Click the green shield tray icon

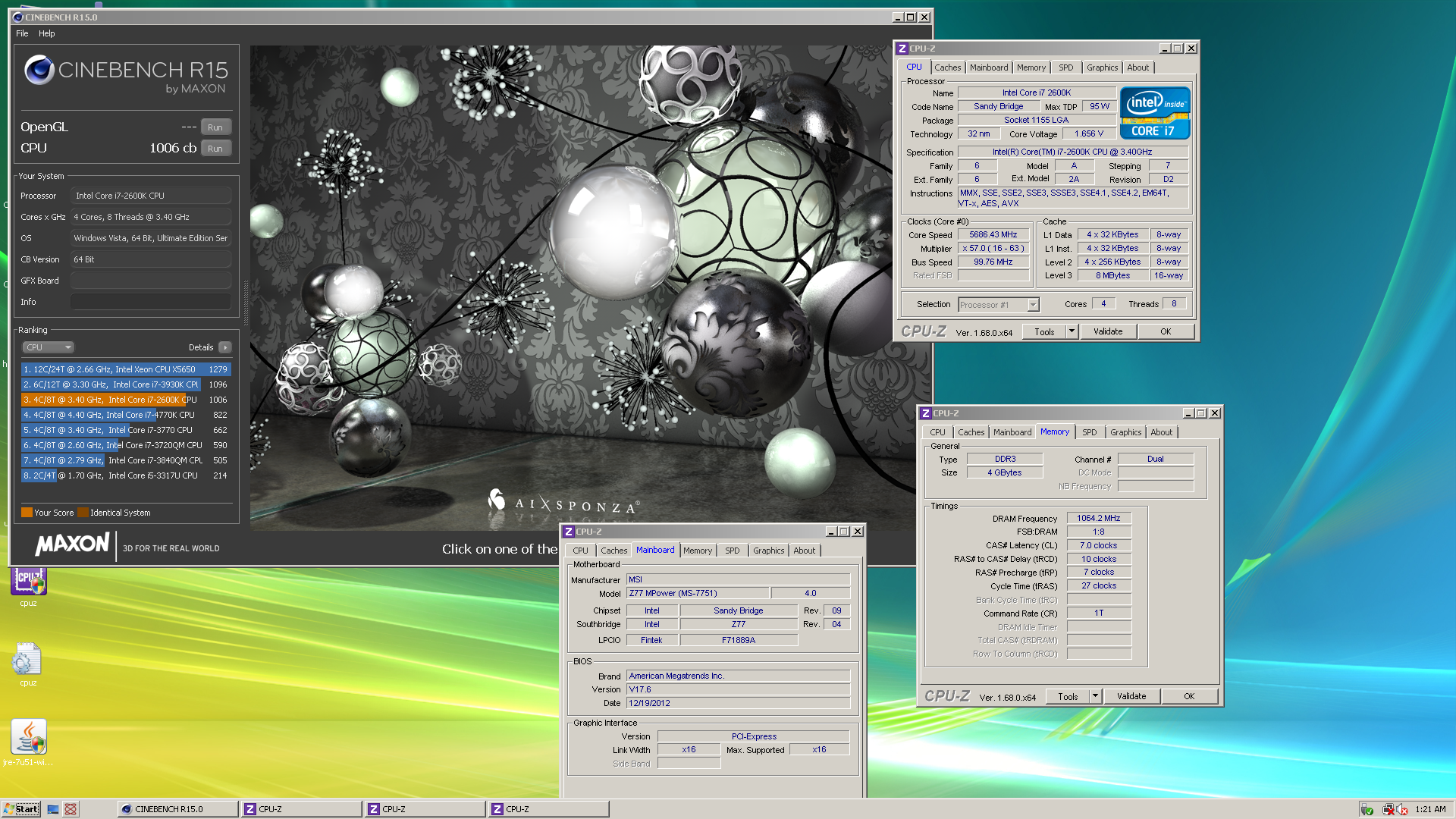click(x=1367, y=809)
